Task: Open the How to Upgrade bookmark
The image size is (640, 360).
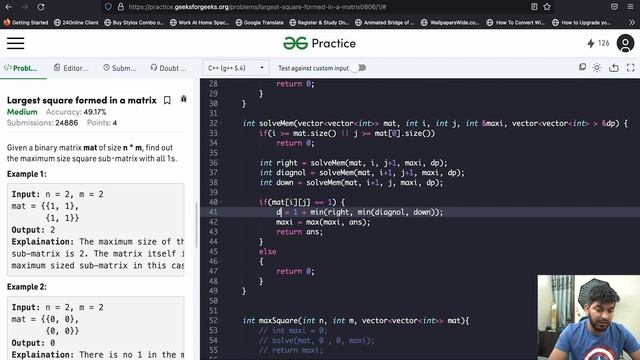Action: click(581, 22)
